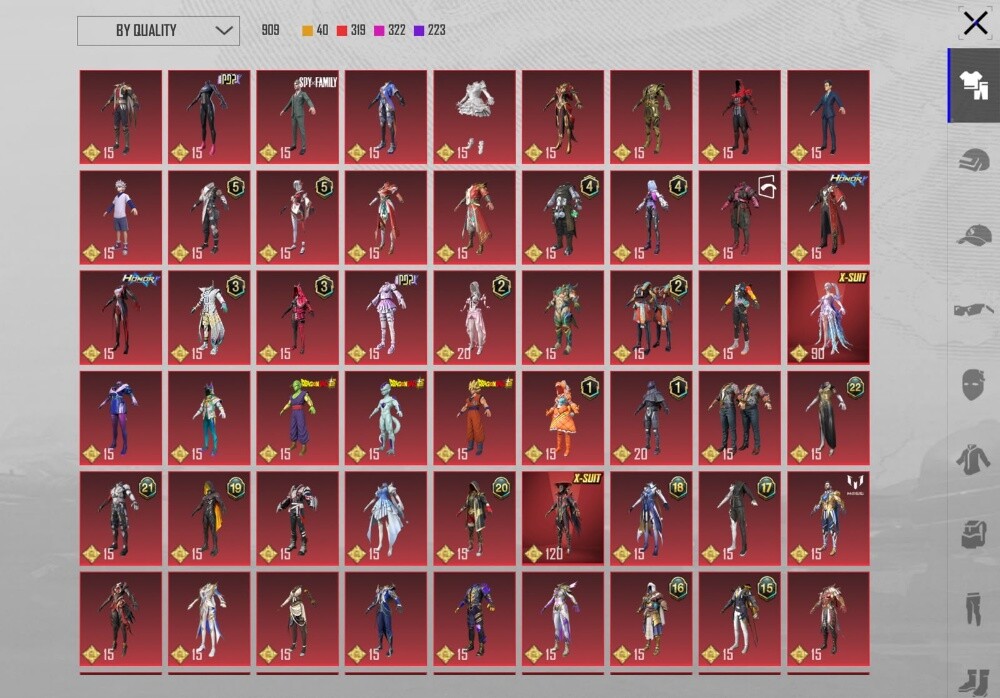Select the pink outfit costing 20 badge 2
The image size is (1000, 698).
point(474,318)
